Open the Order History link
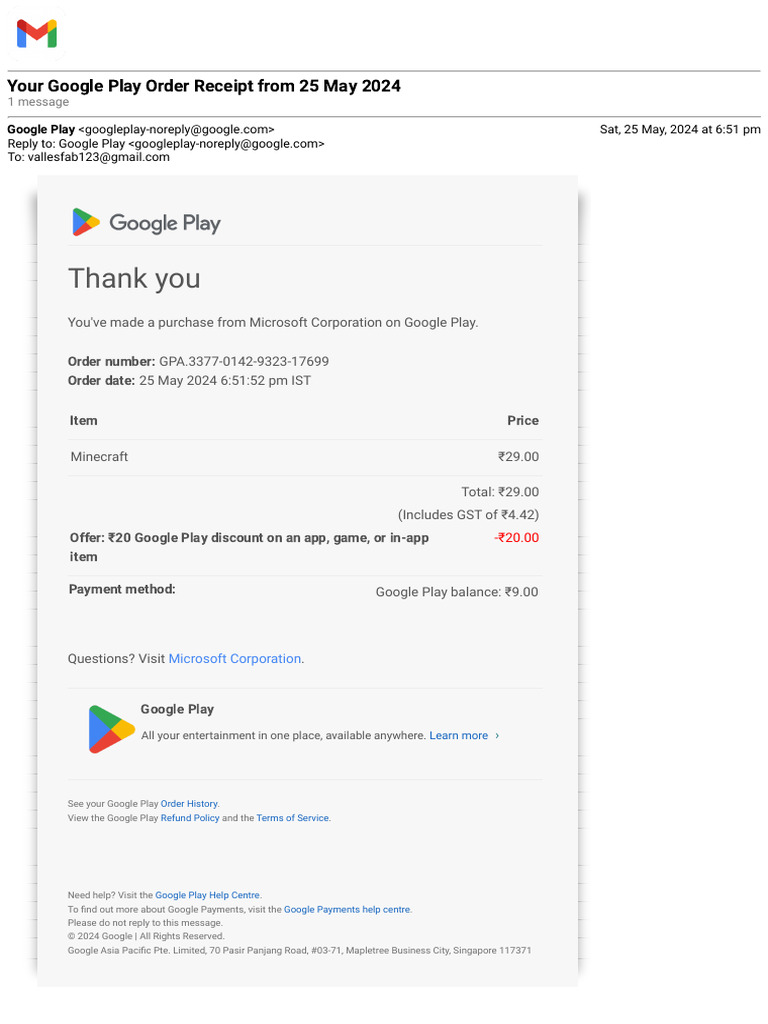The height and width of the screenshot is (1024, 768). 189,804
